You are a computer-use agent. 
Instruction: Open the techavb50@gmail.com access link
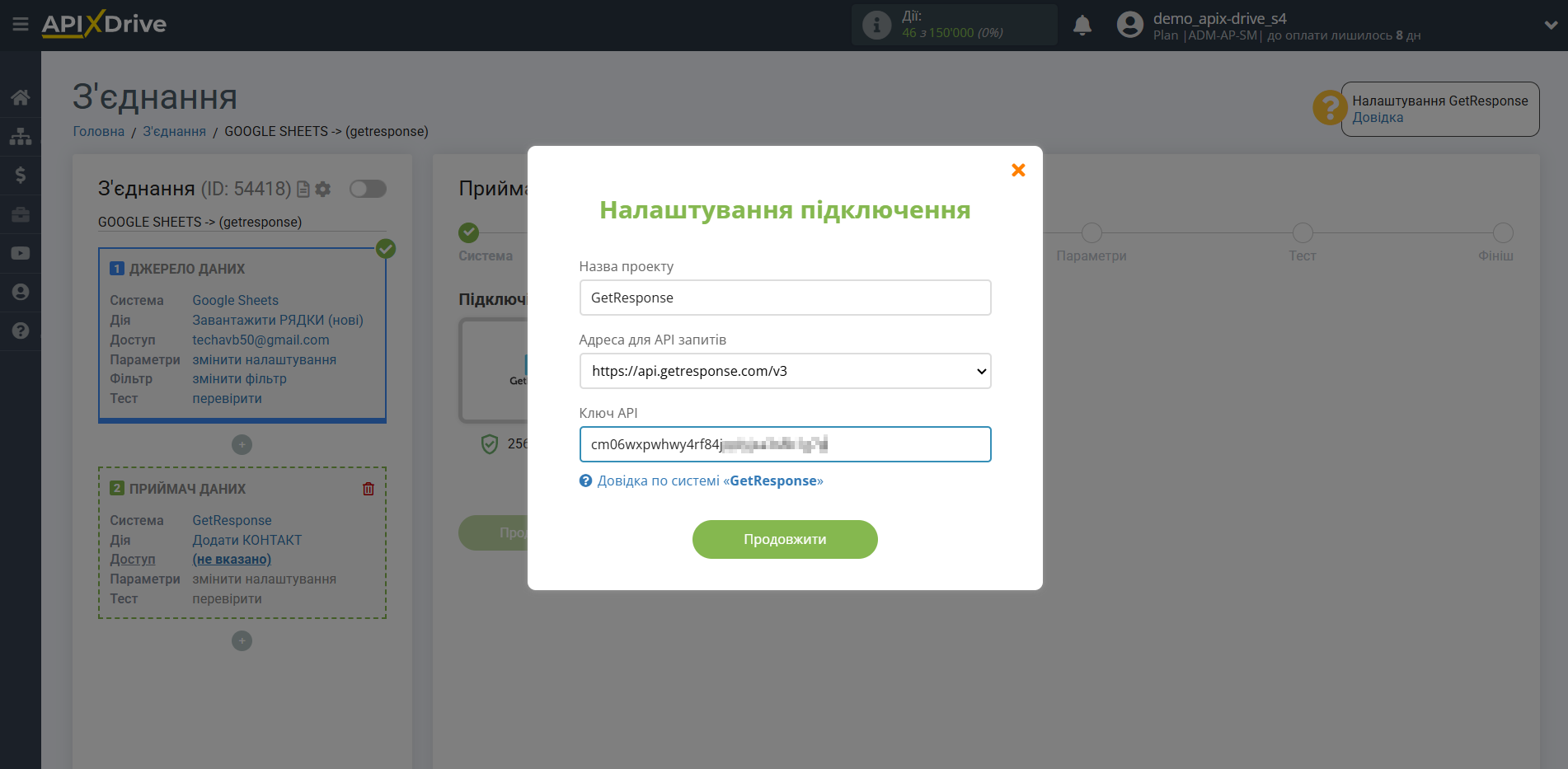pyautogui.click(x=261, y=340)
